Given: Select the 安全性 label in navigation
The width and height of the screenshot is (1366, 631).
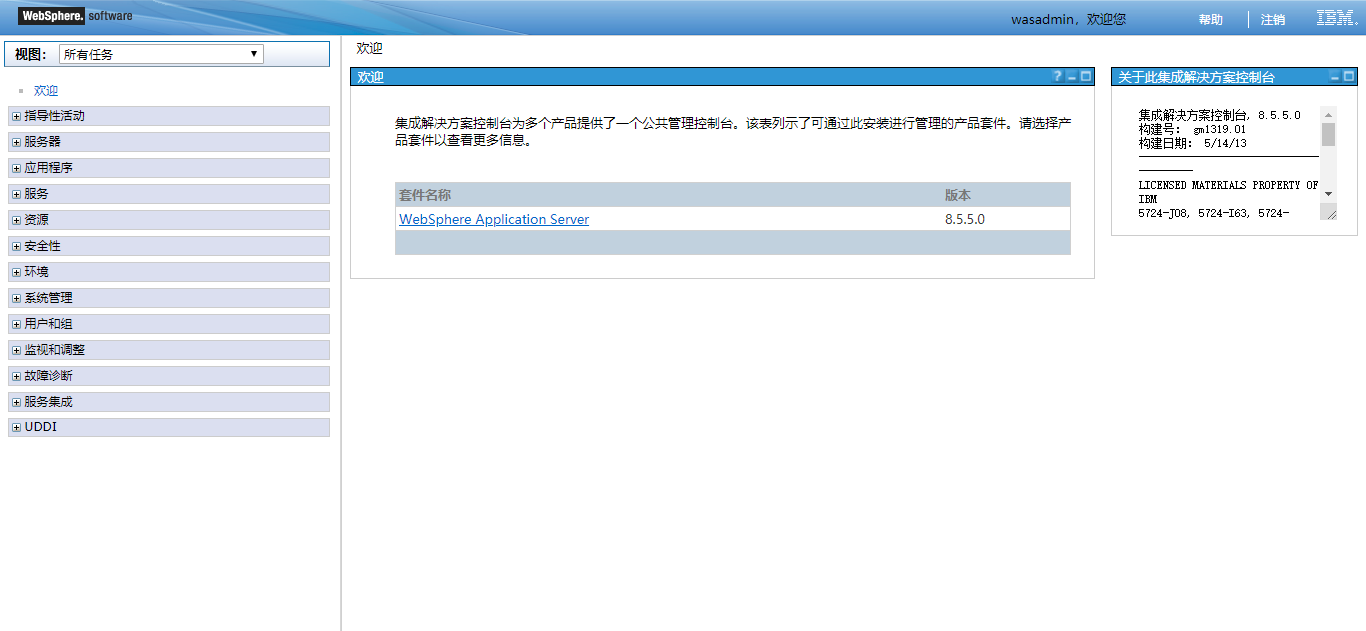Looking at the screenshot, I should pos(43,246).
